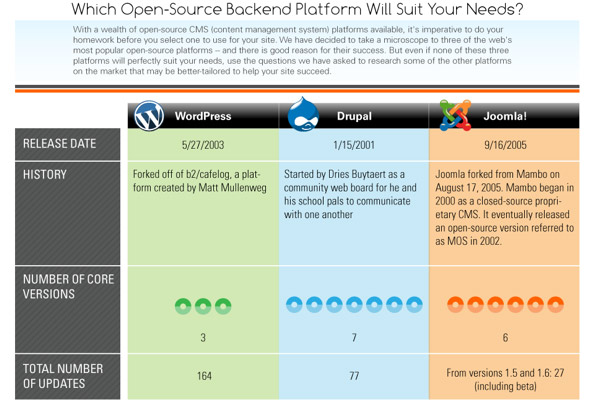Click the Drupal water-drop logo
595x400 pixels.
[x=303, y=114]
